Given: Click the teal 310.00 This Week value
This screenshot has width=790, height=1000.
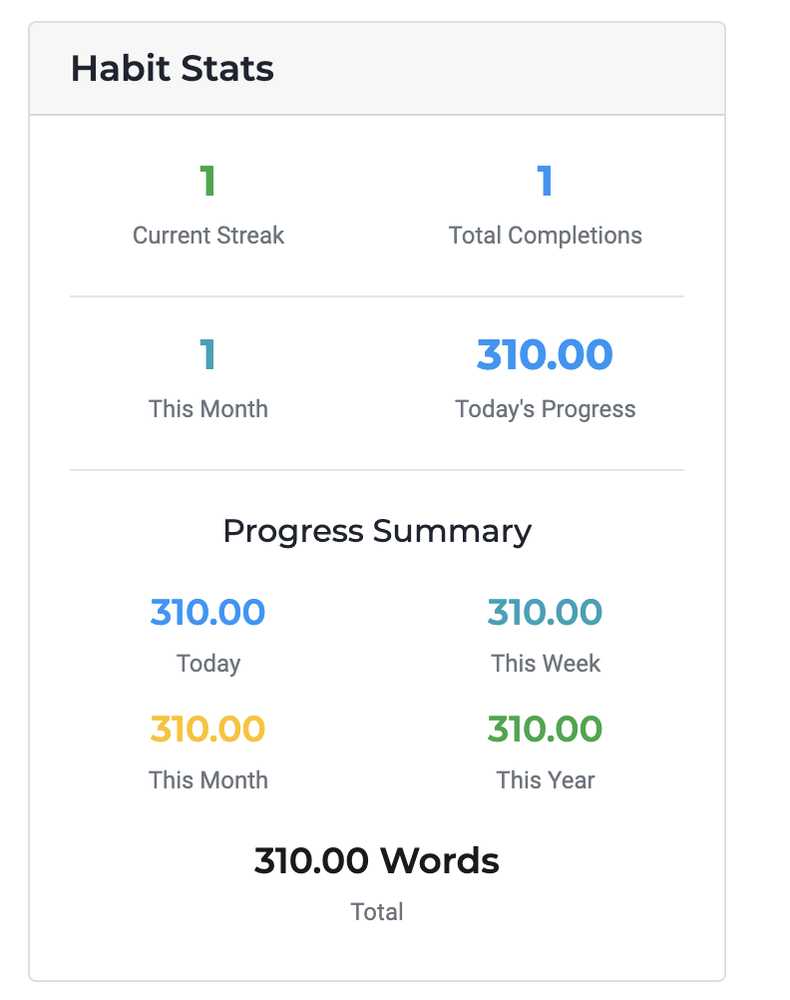Looking at the screenshot, I should (545, 612).
